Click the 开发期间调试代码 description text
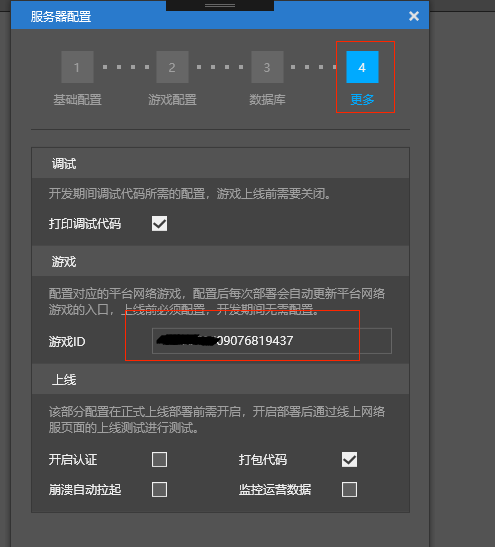The image size is (495, 547). point(190,193)
